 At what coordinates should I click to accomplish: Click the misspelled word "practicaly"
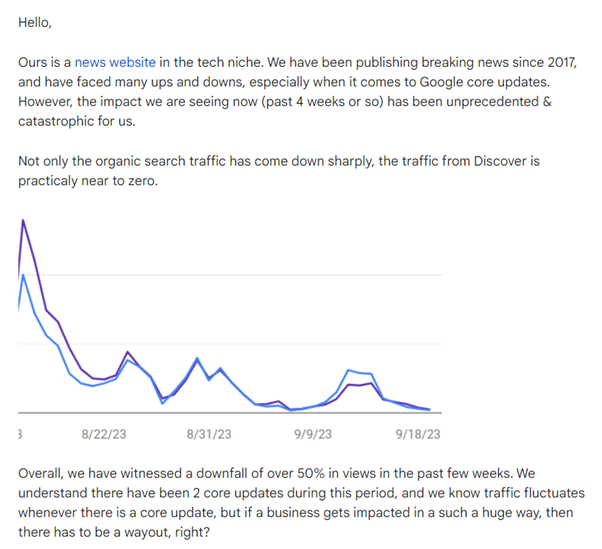point(48,181)
